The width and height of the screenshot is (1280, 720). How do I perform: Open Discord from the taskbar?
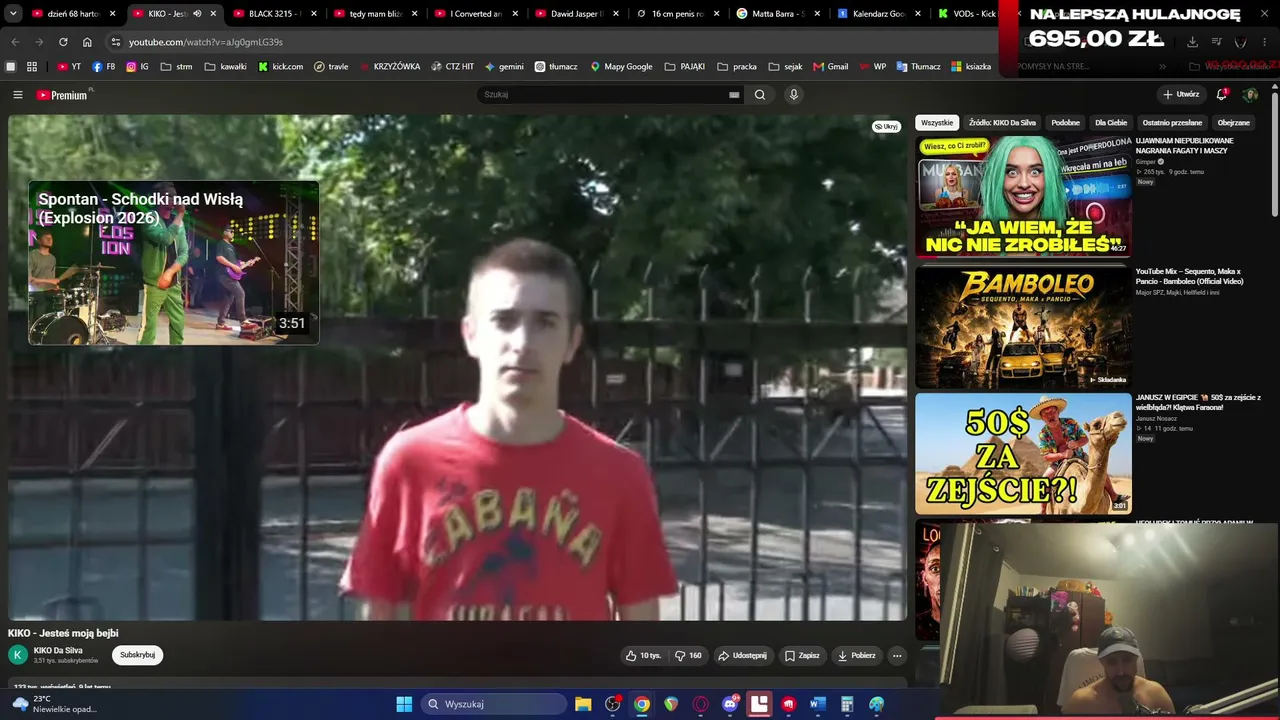pyautogui.click(x=730, y=704)
